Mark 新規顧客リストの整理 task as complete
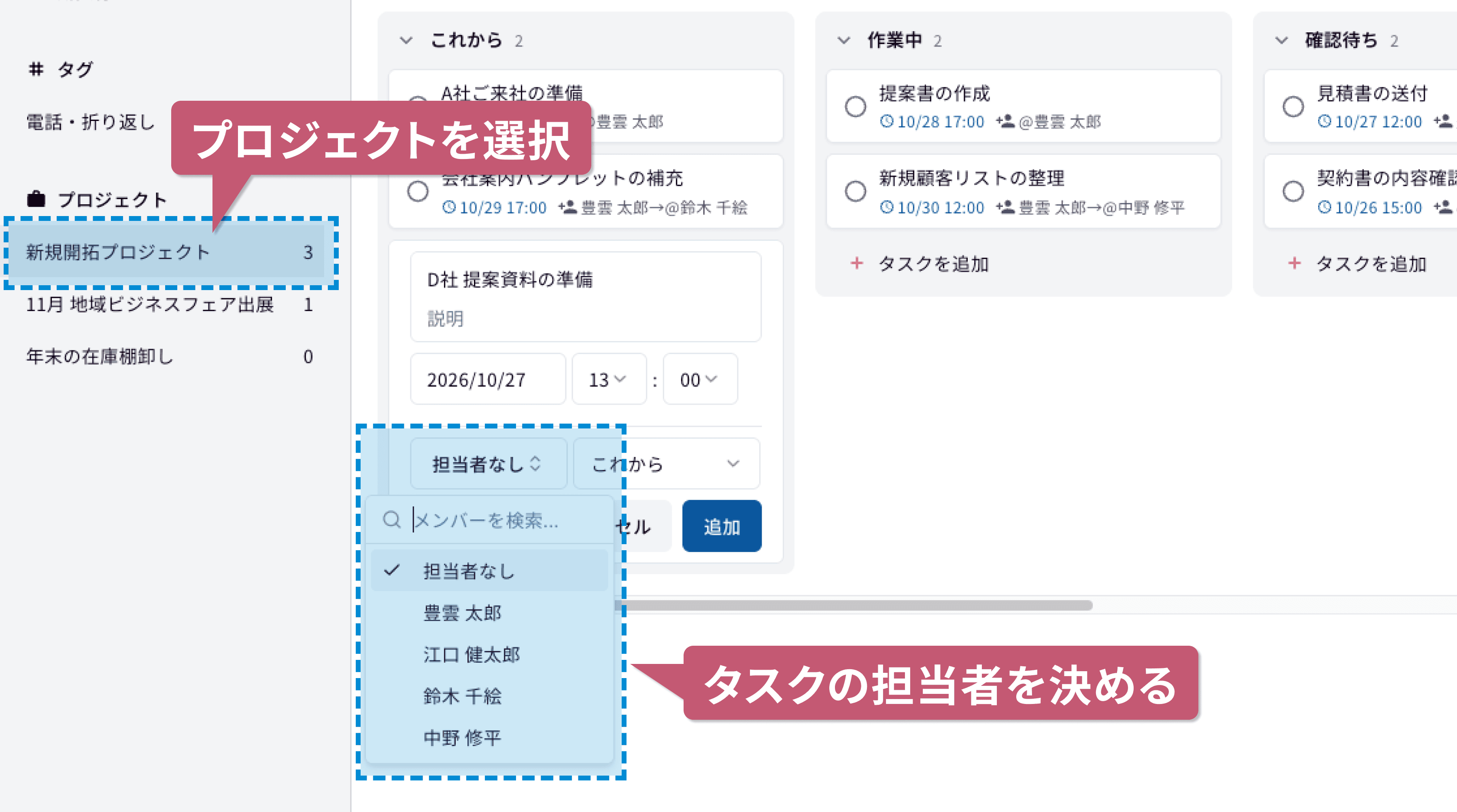1457x812 pixels. point(855,191)
